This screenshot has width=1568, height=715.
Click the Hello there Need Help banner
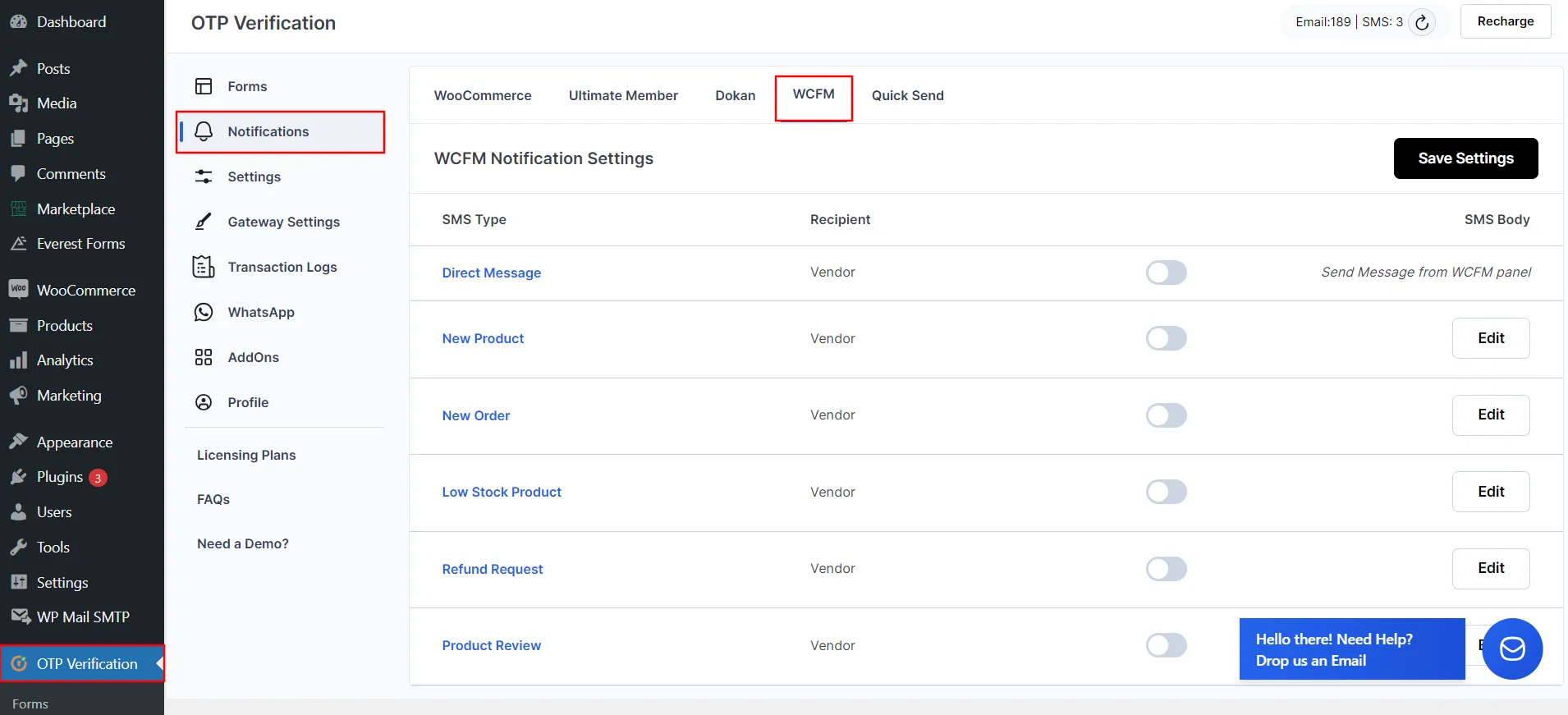[1352, 649]
